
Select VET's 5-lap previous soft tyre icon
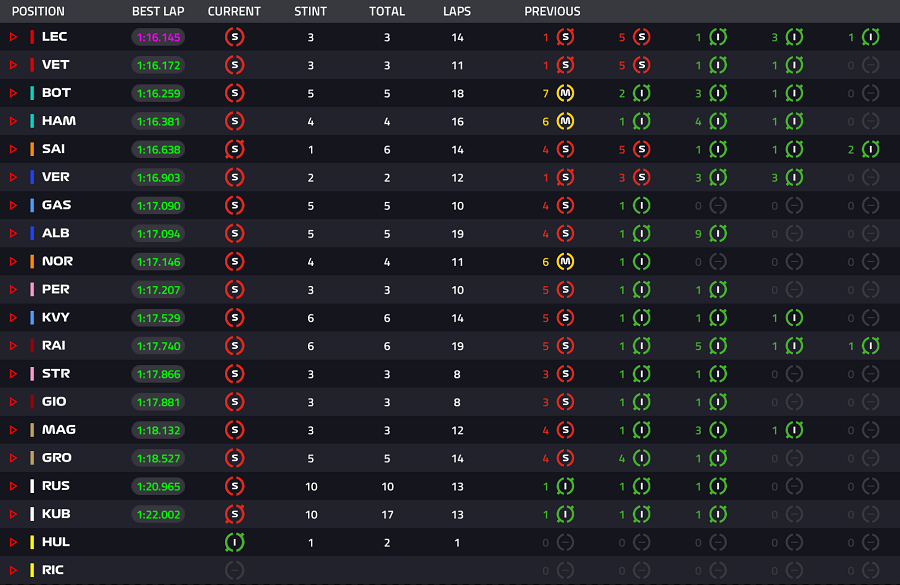(642, 65)
